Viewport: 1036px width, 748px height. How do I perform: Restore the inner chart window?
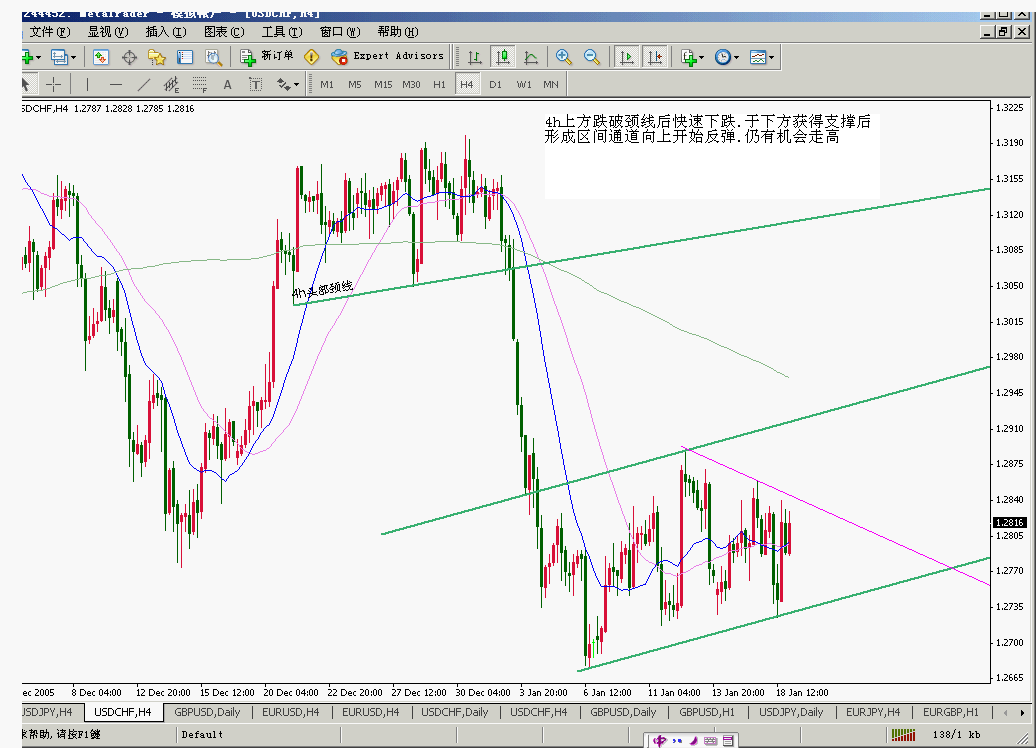point(1004,32)
